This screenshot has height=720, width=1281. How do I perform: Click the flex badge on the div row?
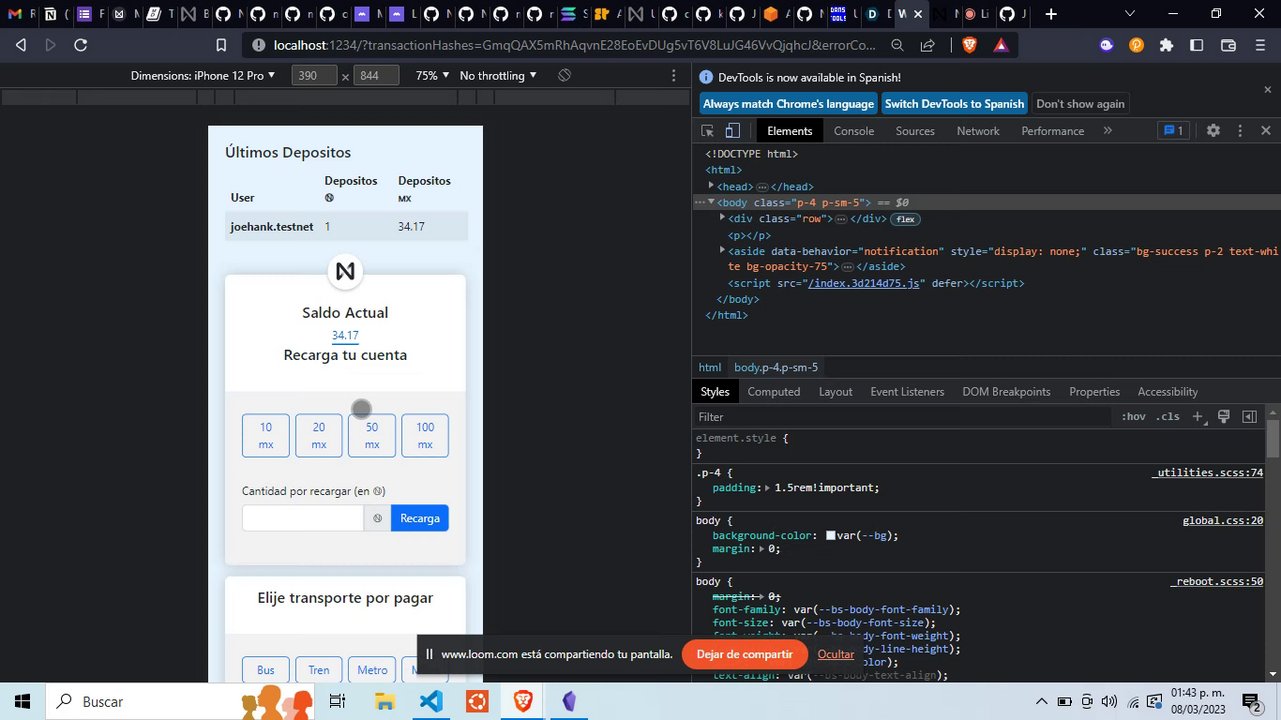(x=904, y=219)
